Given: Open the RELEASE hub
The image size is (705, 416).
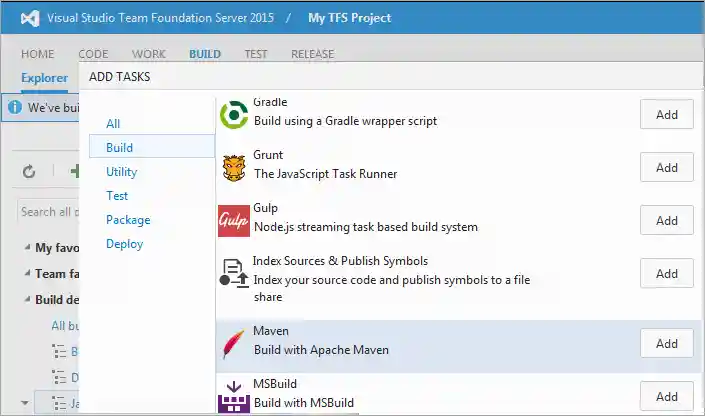Looking at the screenshot, I should [x=312, y=54].
